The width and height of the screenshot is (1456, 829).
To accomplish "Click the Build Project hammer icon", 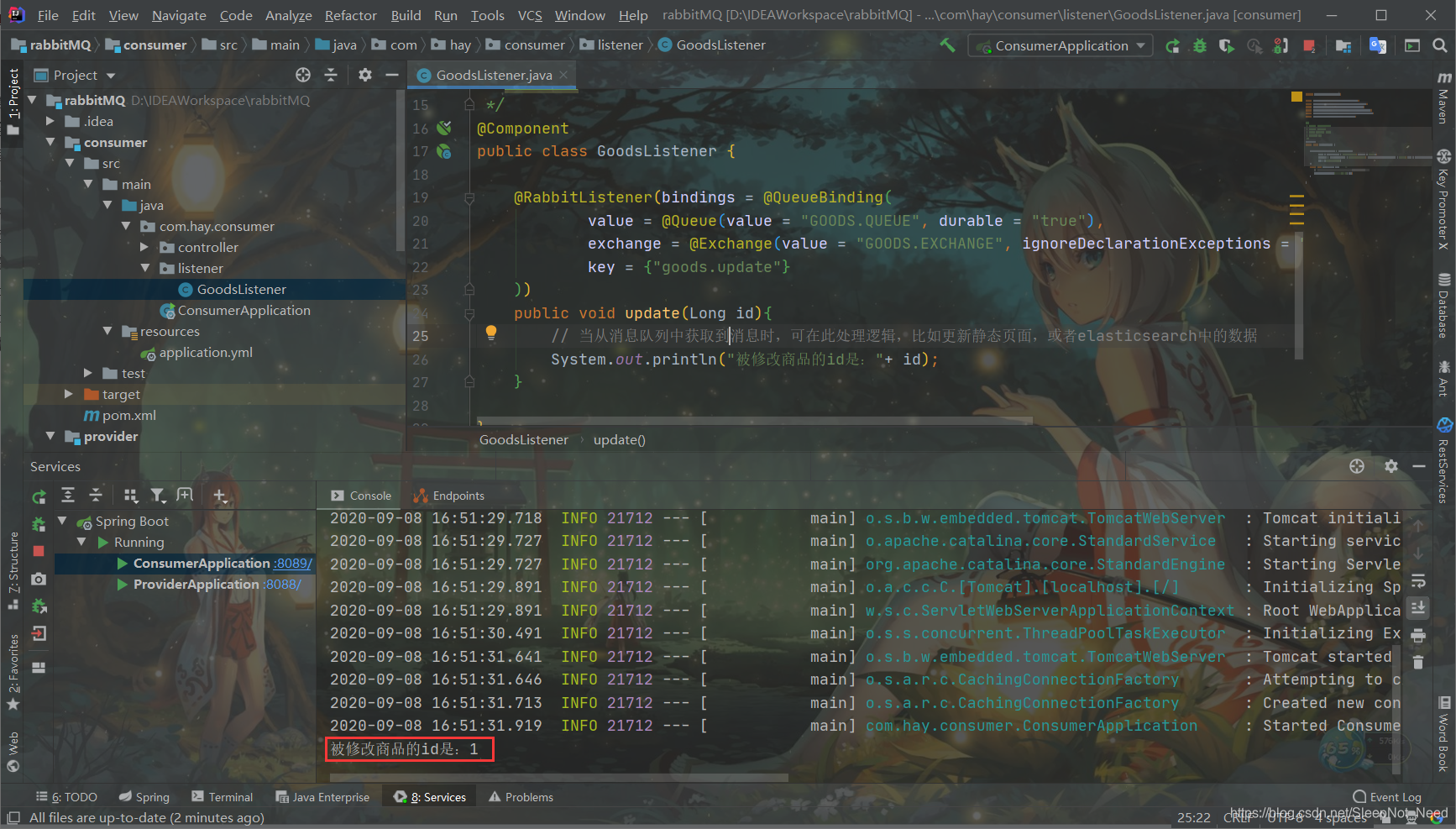I will 947,45.
